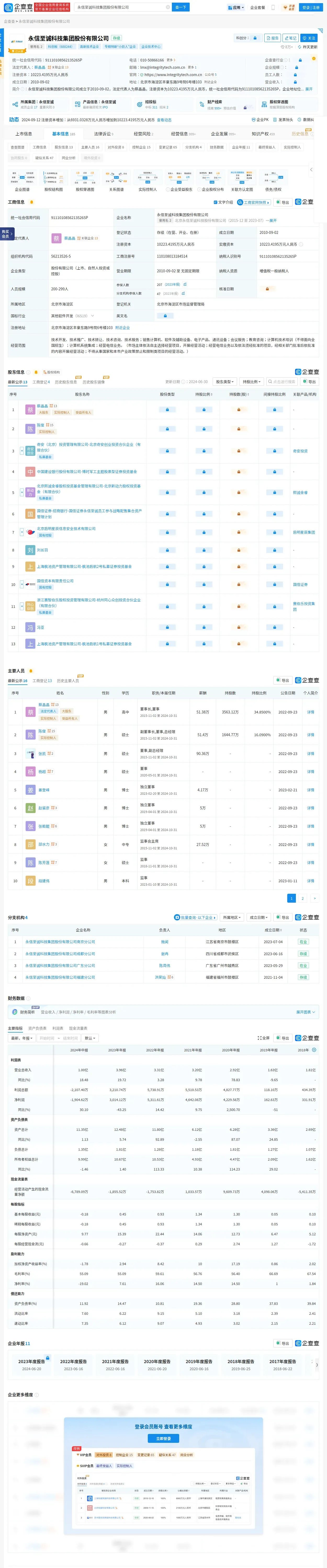
Task: Switch to the 经营风险 tab
Action: (x=143, y=134)
